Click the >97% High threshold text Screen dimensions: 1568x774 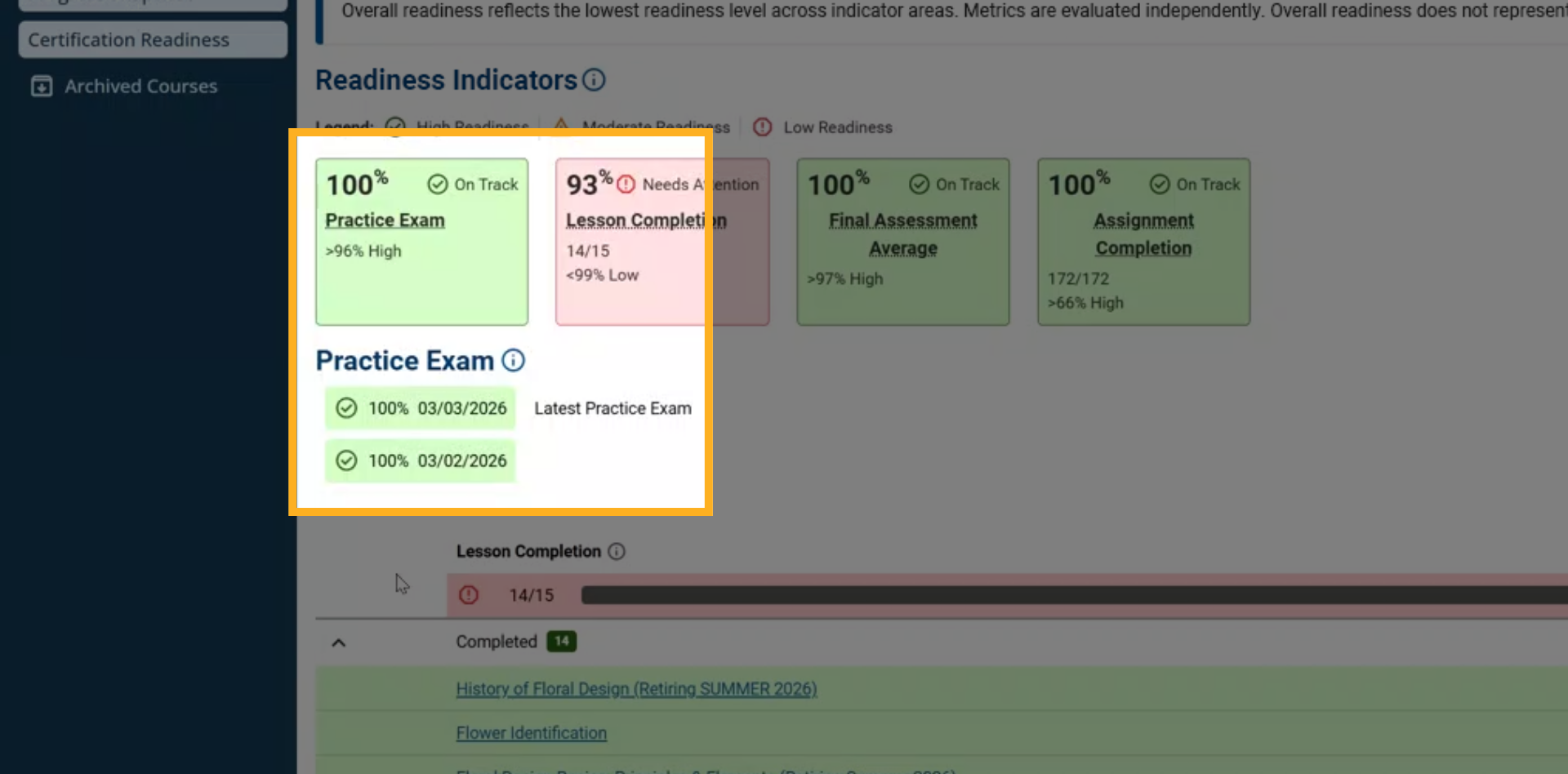tap(845, 278)
